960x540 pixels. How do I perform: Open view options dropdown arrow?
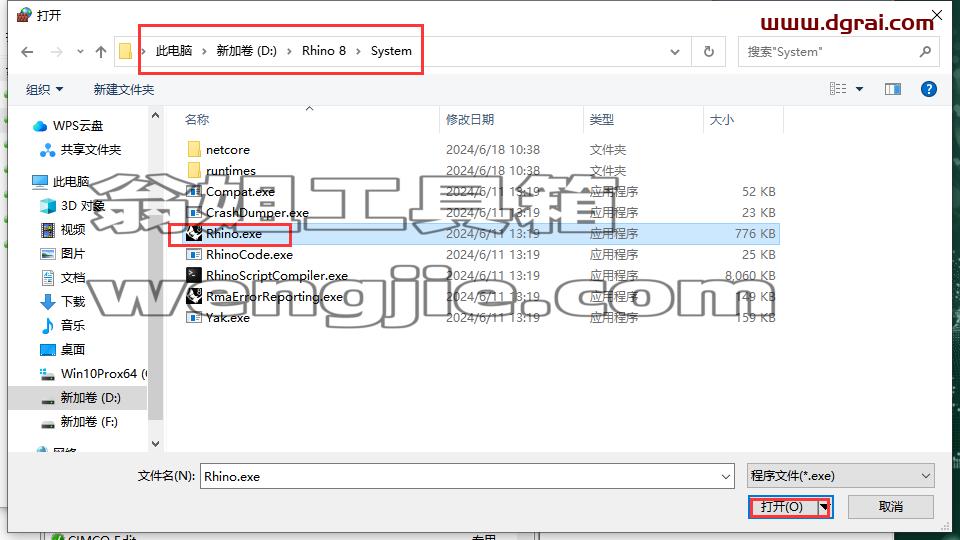click(x=860, y=89)
